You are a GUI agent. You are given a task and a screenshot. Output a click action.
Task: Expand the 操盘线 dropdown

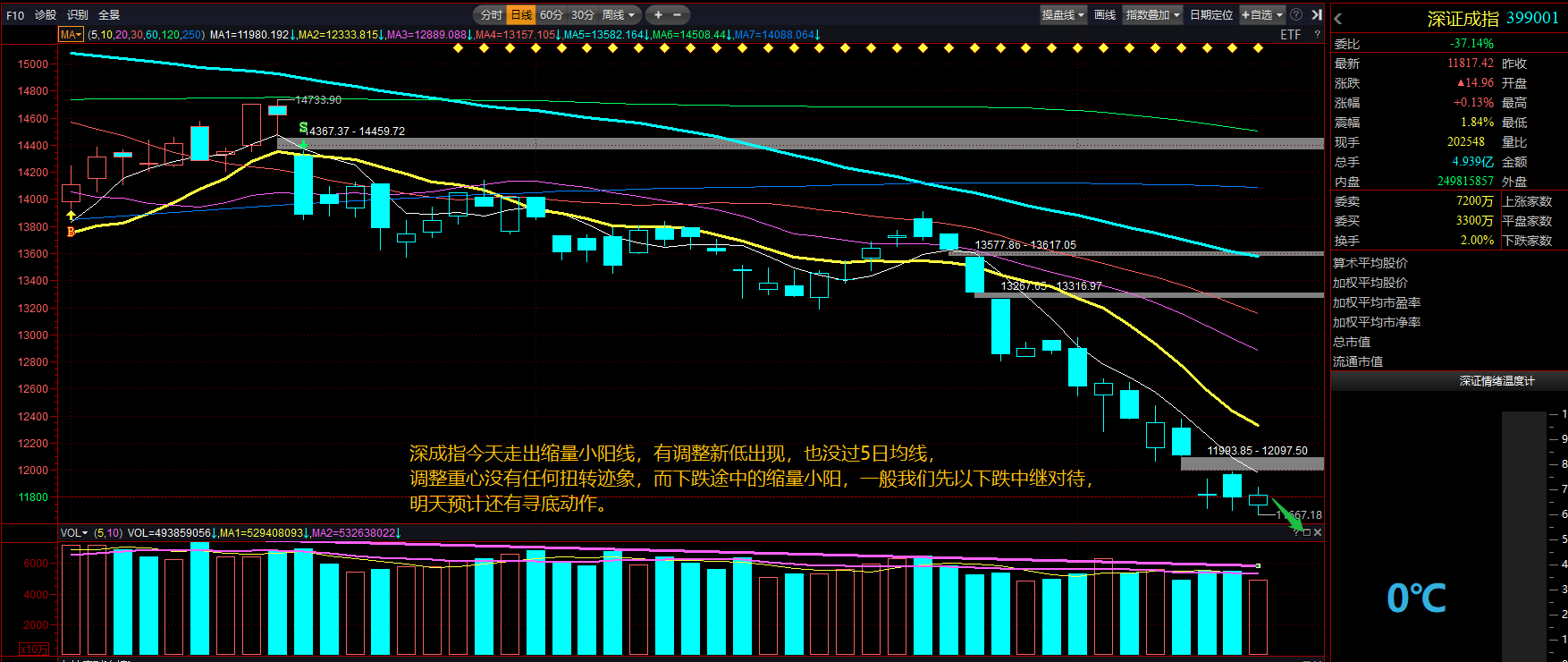pos(1063,14)
